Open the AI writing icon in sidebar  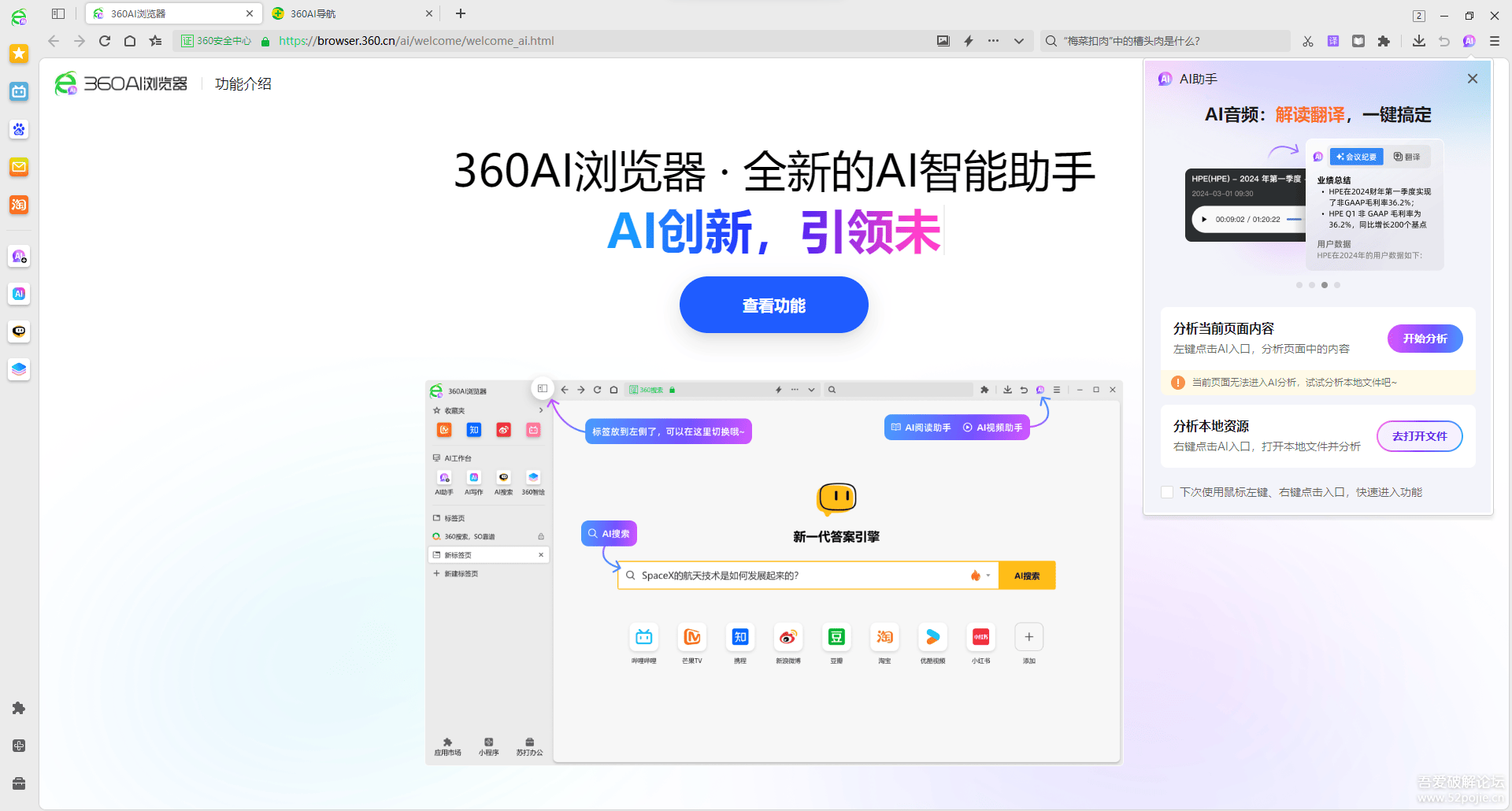click(x=19, y=294)
